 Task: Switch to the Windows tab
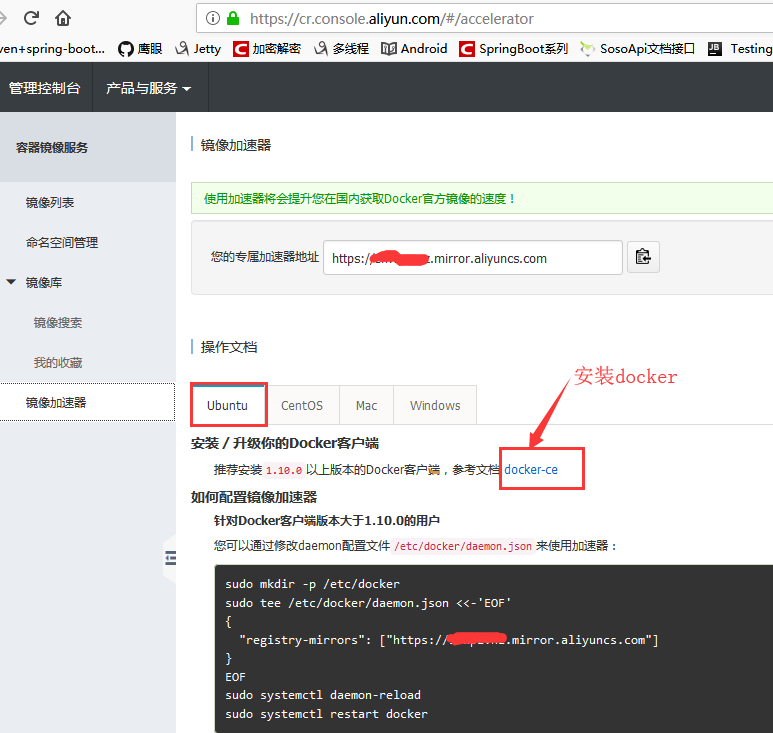tap(435, 405)
